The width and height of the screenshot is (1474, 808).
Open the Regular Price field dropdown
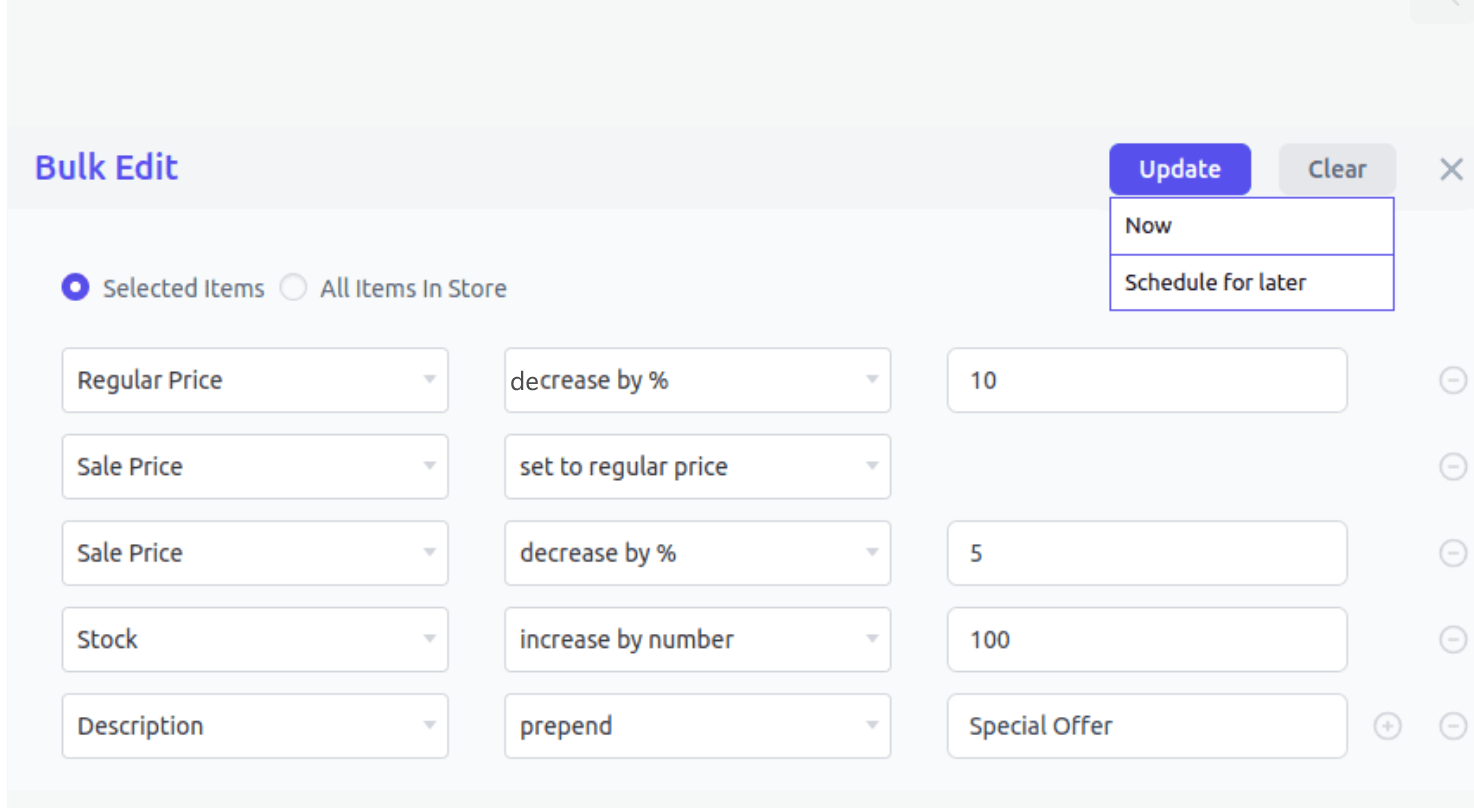[255, 380]
